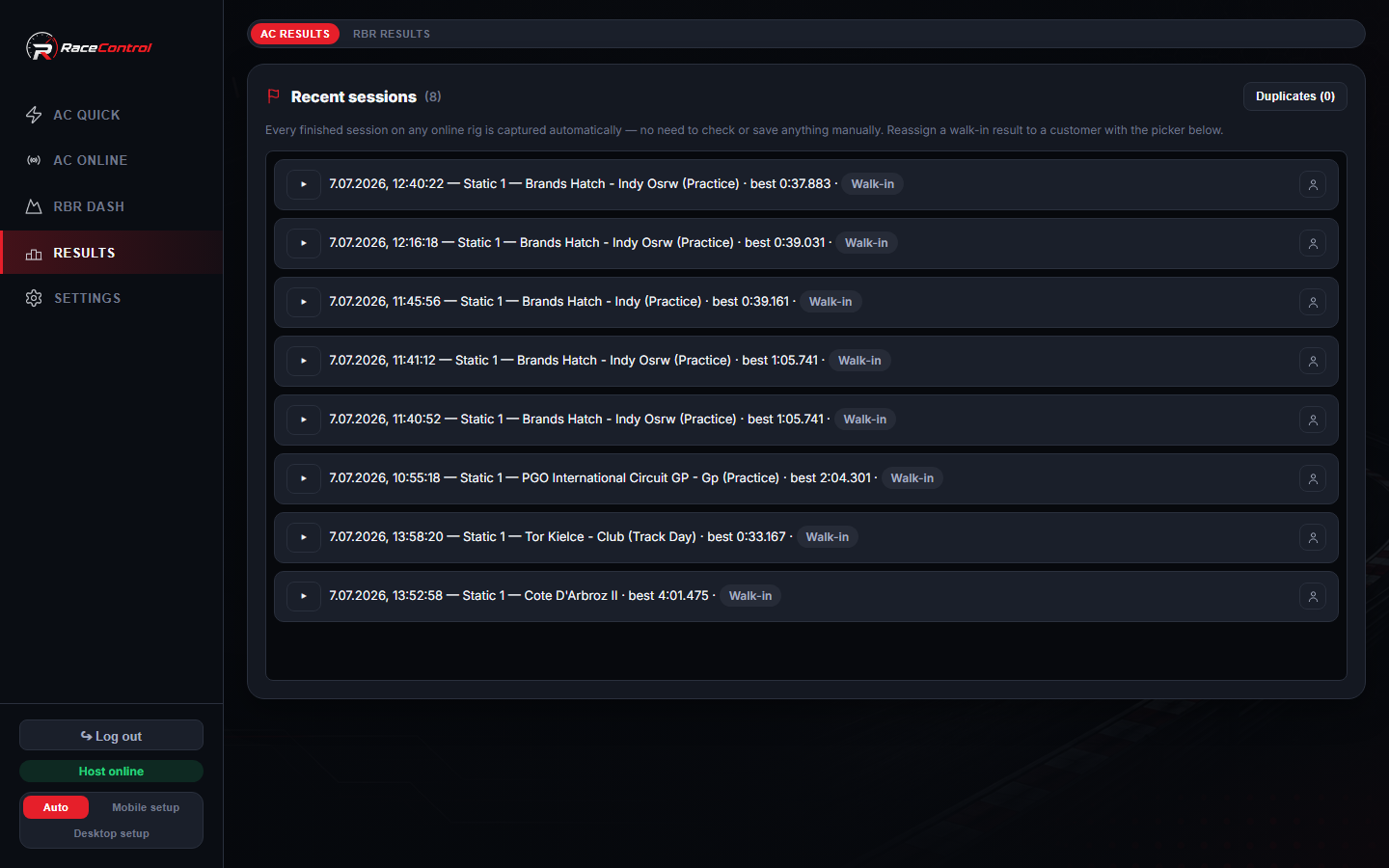Select the Desktop setup layout mode
Image resolution: width=1389 pixels, height=868 pixels.
tap(111, 833)
